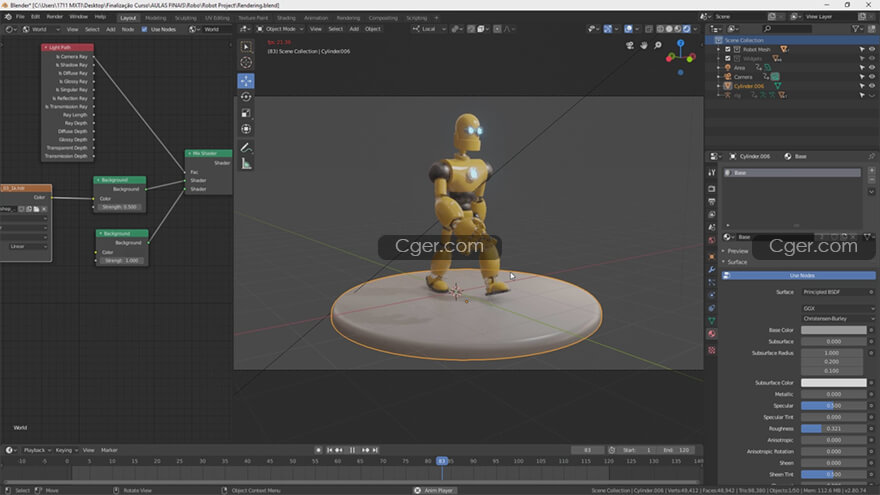Open Surface Principled BSDF dropdown
The height and width of the screenshot is (495, 880).
click(x=838, y=292)
